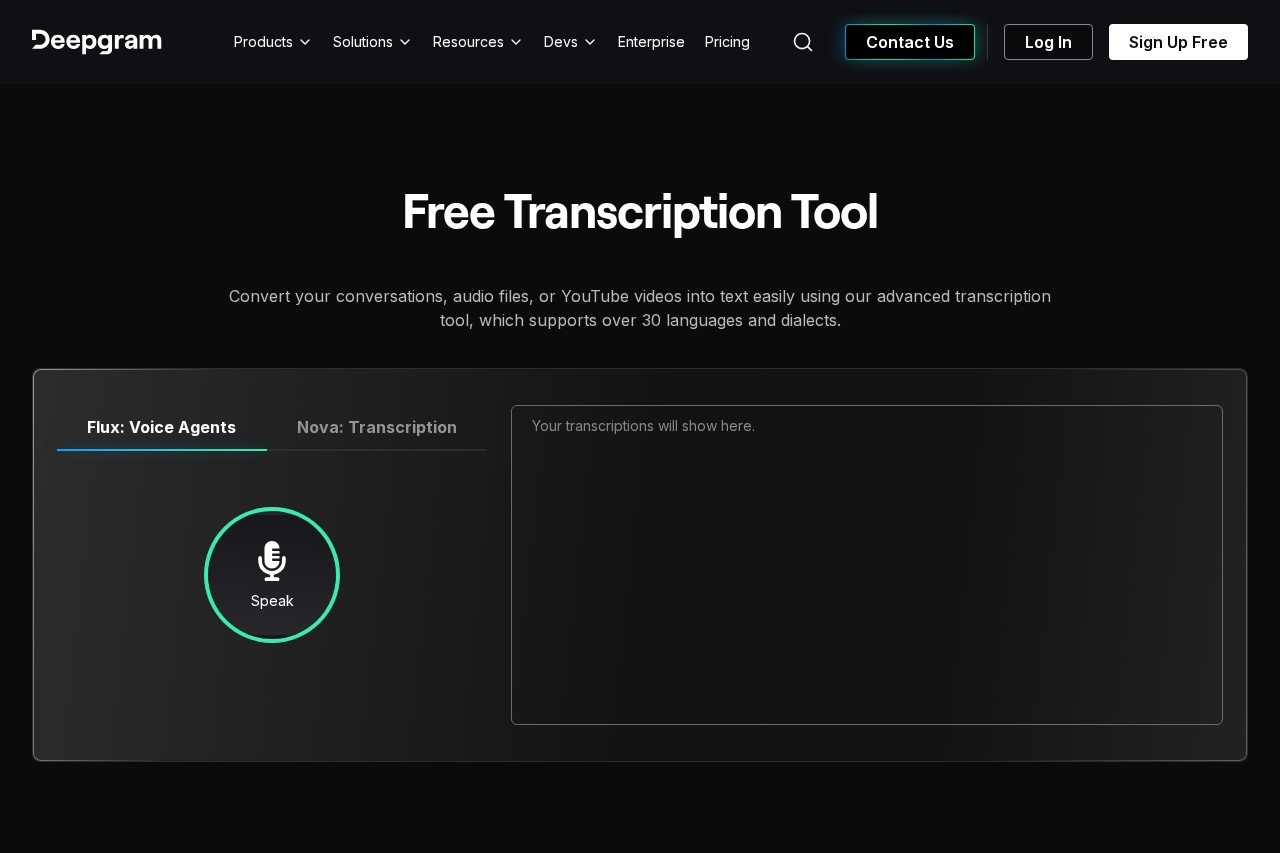Image resolution: width=1280 pixels, height=853 pixels.
Task: Go to the Pricing page
Action: click(727, 42)
